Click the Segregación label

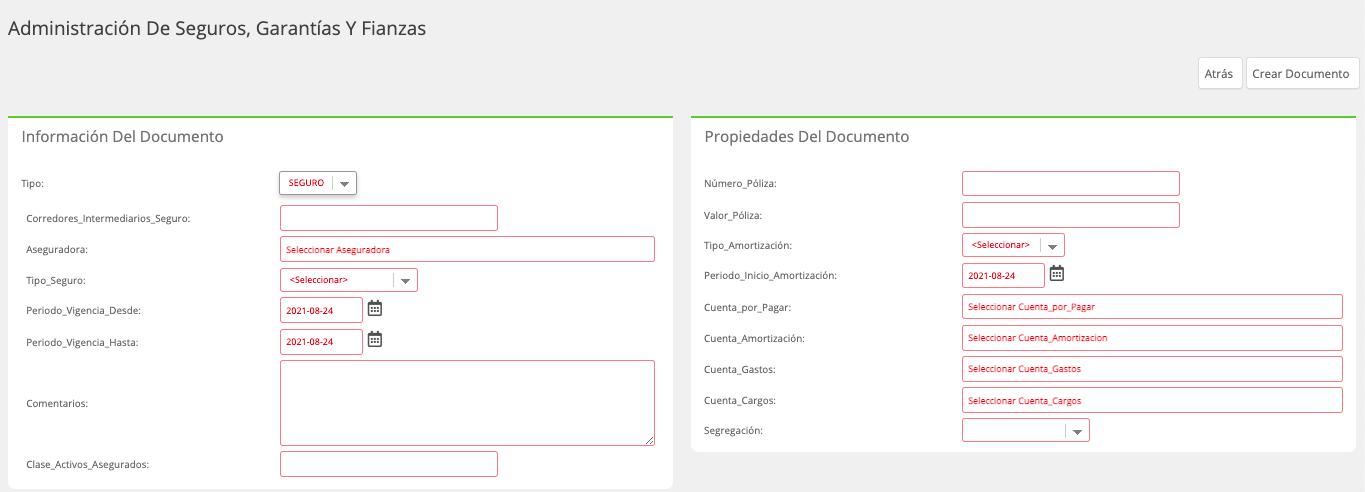click(x=733, y=430)
